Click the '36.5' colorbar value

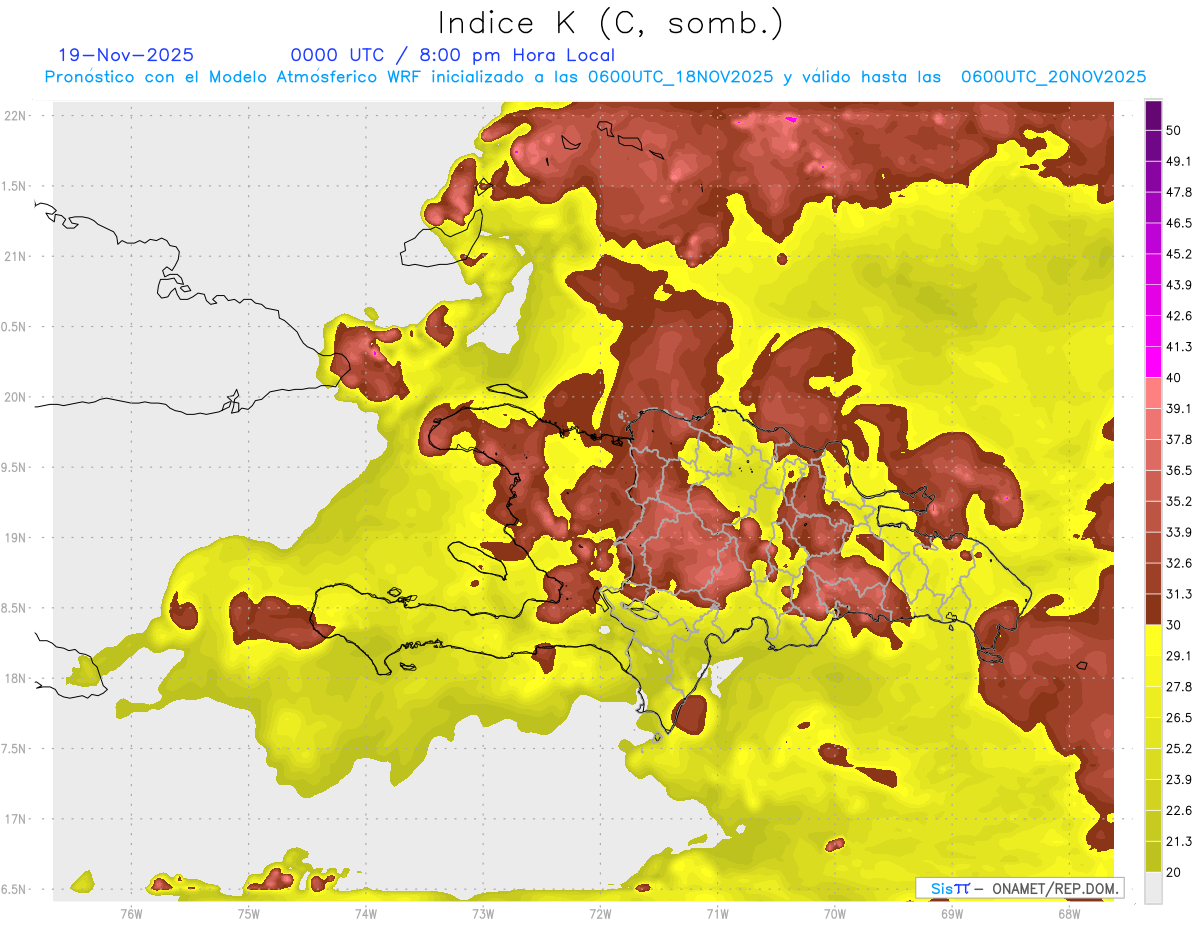click(x=1180, y=470)
